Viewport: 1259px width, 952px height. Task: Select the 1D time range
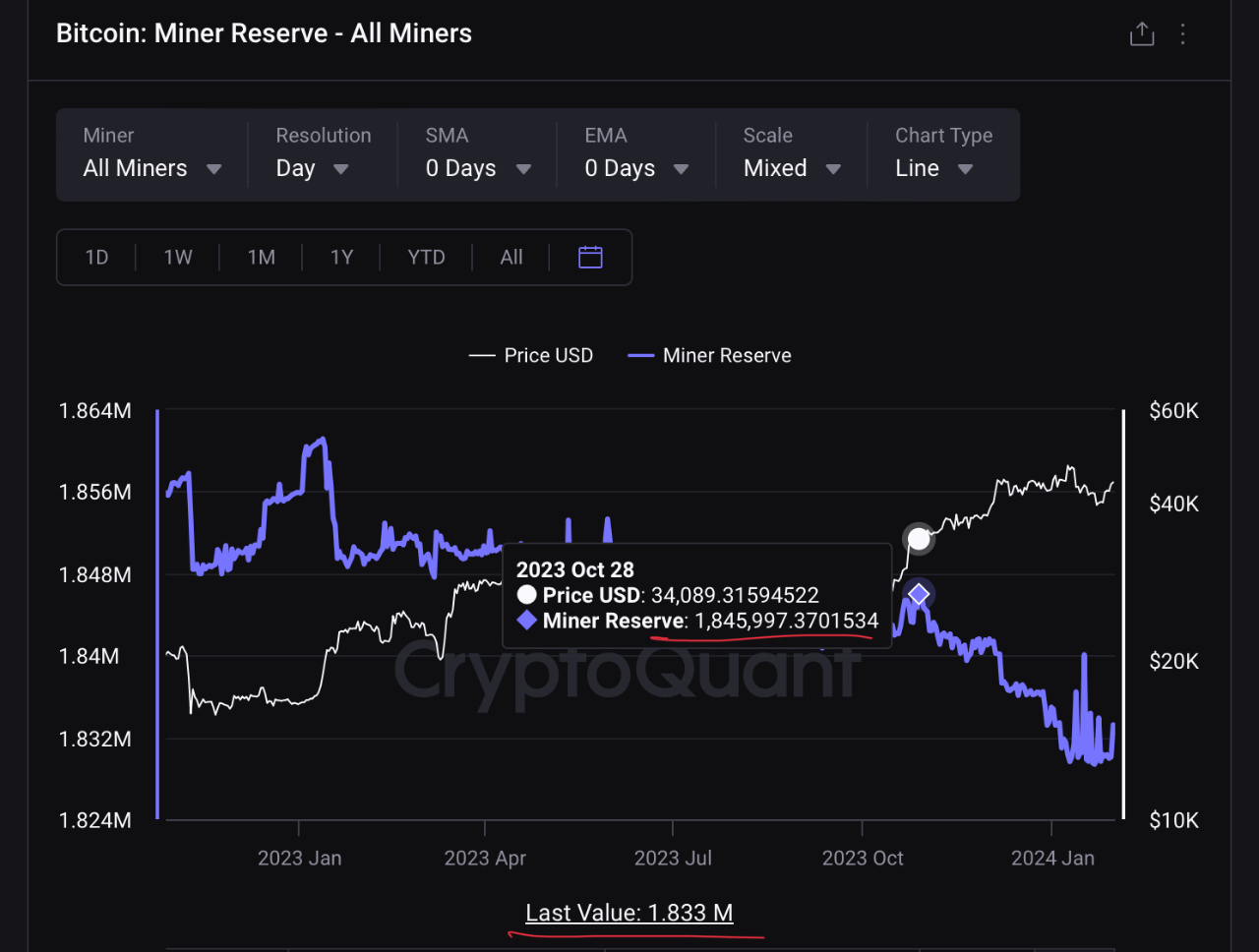pyautogui.click(x=96, y=258)
